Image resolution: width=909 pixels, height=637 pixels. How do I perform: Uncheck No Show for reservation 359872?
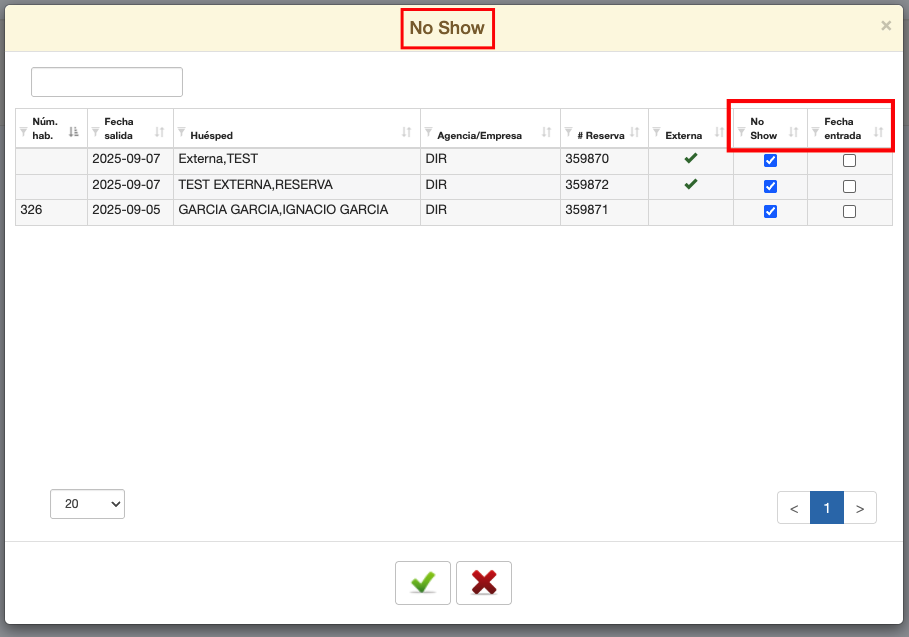point(770,186)
